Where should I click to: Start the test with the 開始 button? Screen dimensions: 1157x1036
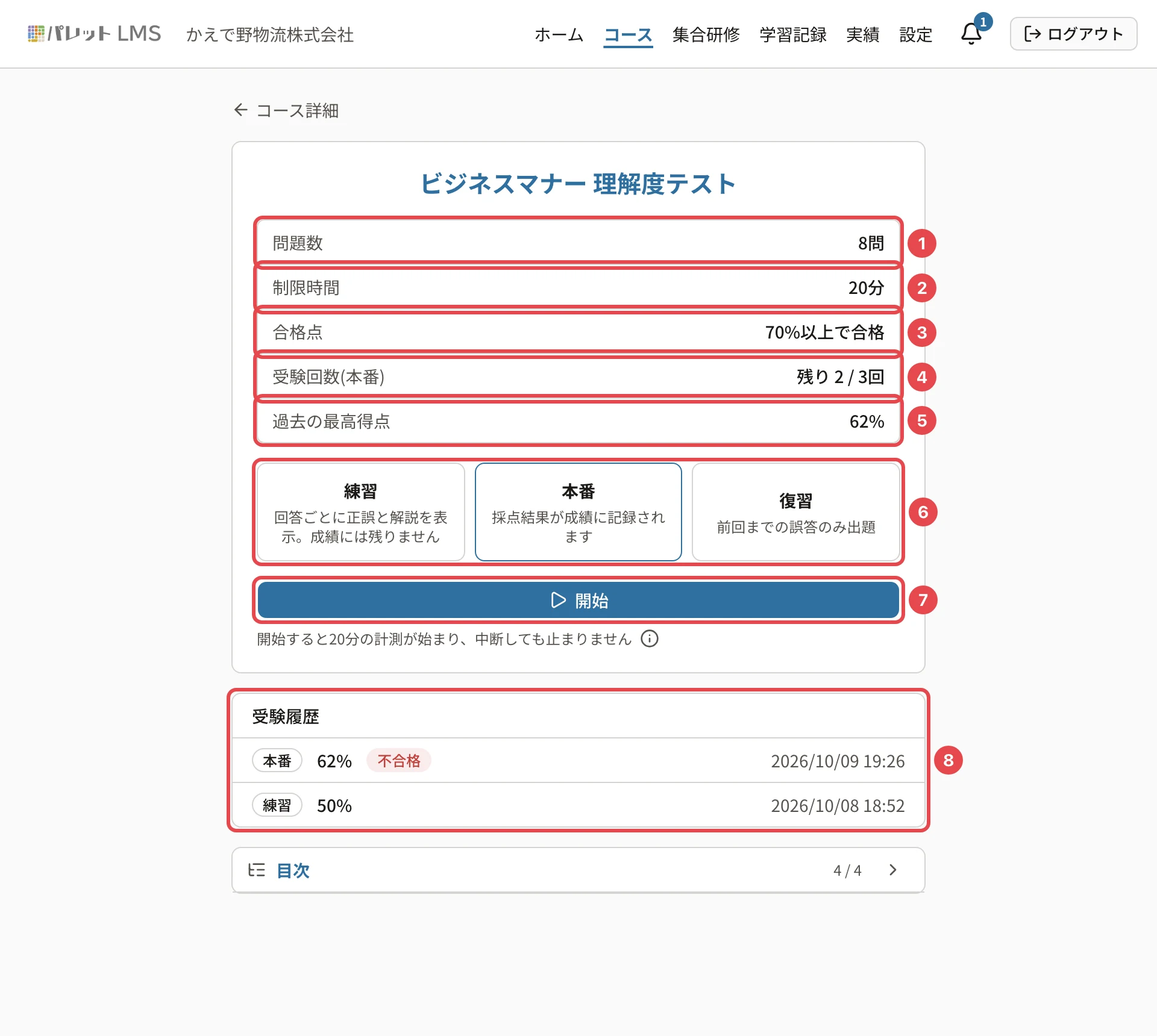click(x=578, y=600)
